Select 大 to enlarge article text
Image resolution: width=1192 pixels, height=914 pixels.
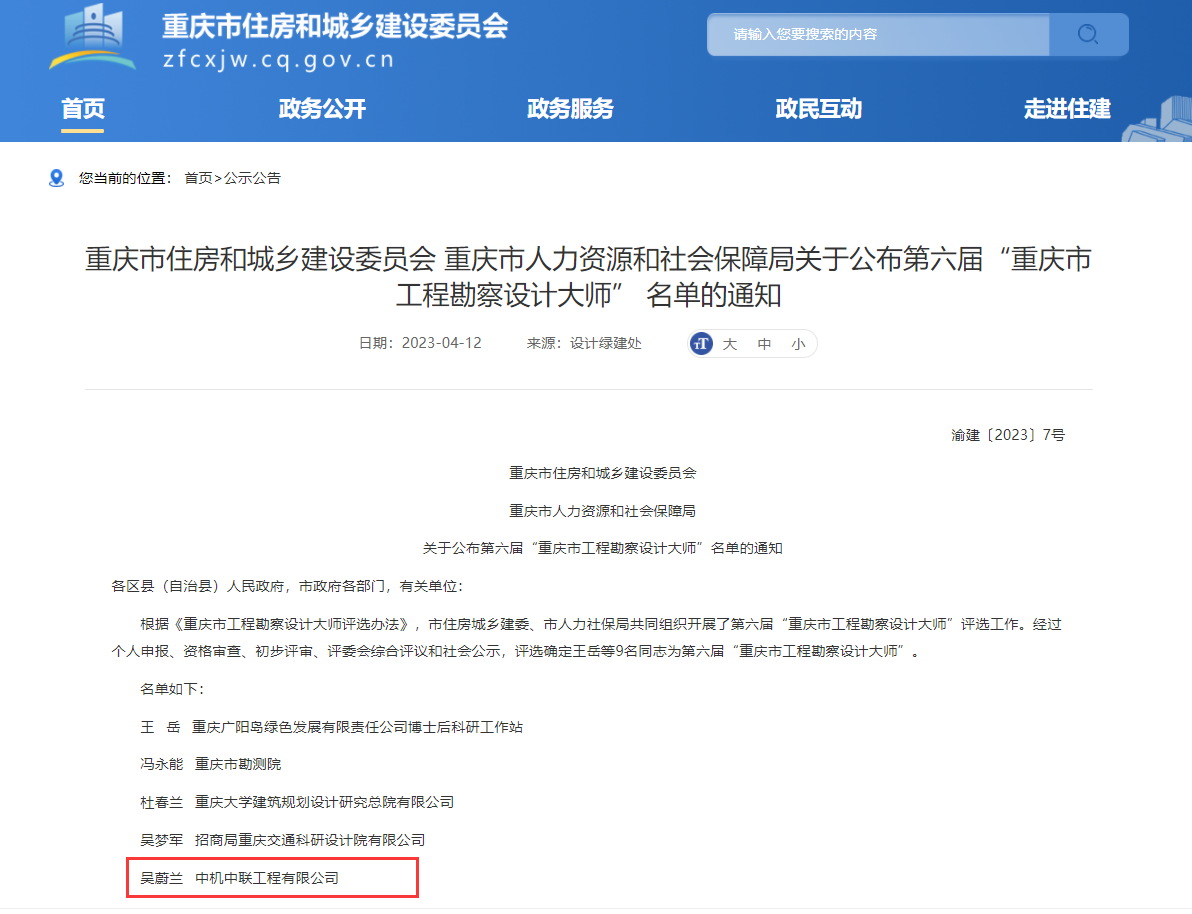pos(729,343)
